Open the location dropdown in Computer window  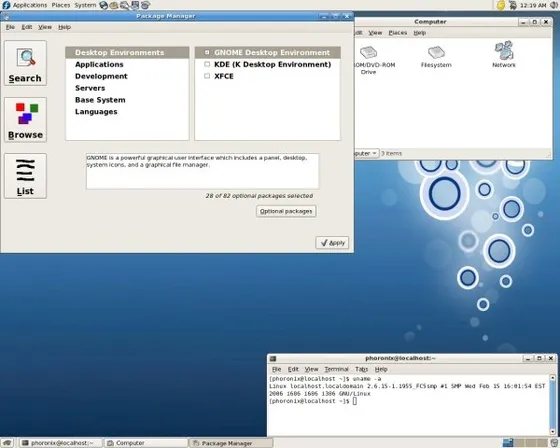pos(366,153)
